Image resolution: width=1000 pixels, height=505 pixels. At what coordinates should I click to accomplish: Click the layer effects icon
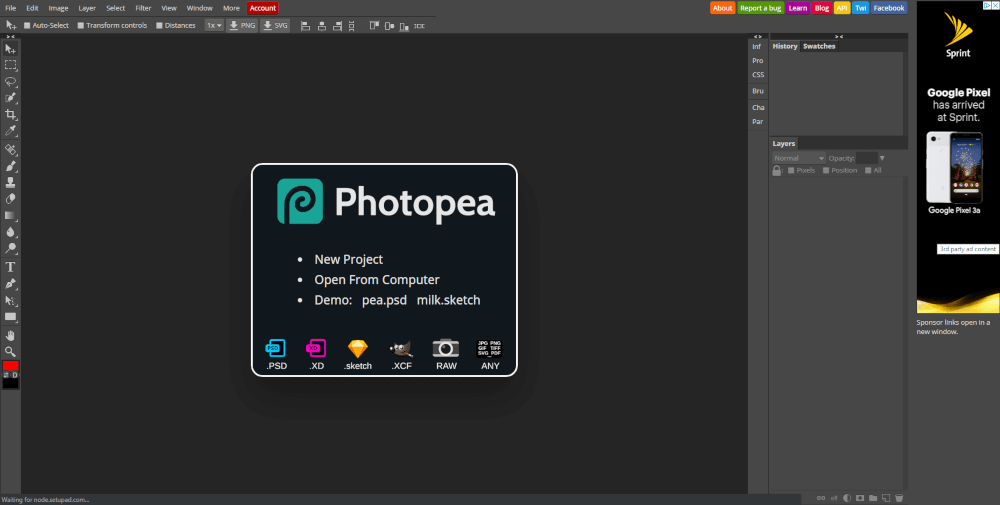(834, 498)
